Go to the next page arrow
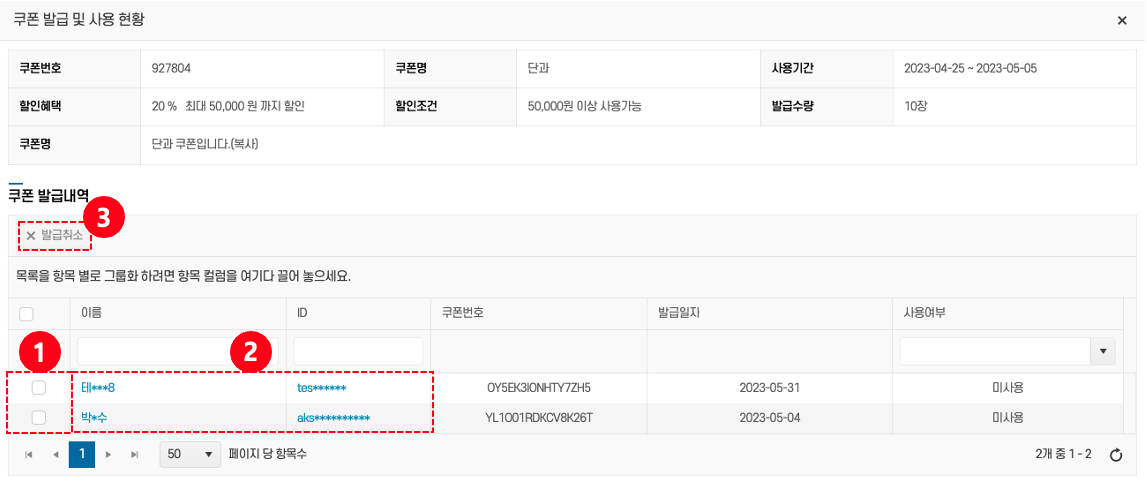The height and width of the screenshot is (482, 1147). pyautogui.click(x=108, y=455)
